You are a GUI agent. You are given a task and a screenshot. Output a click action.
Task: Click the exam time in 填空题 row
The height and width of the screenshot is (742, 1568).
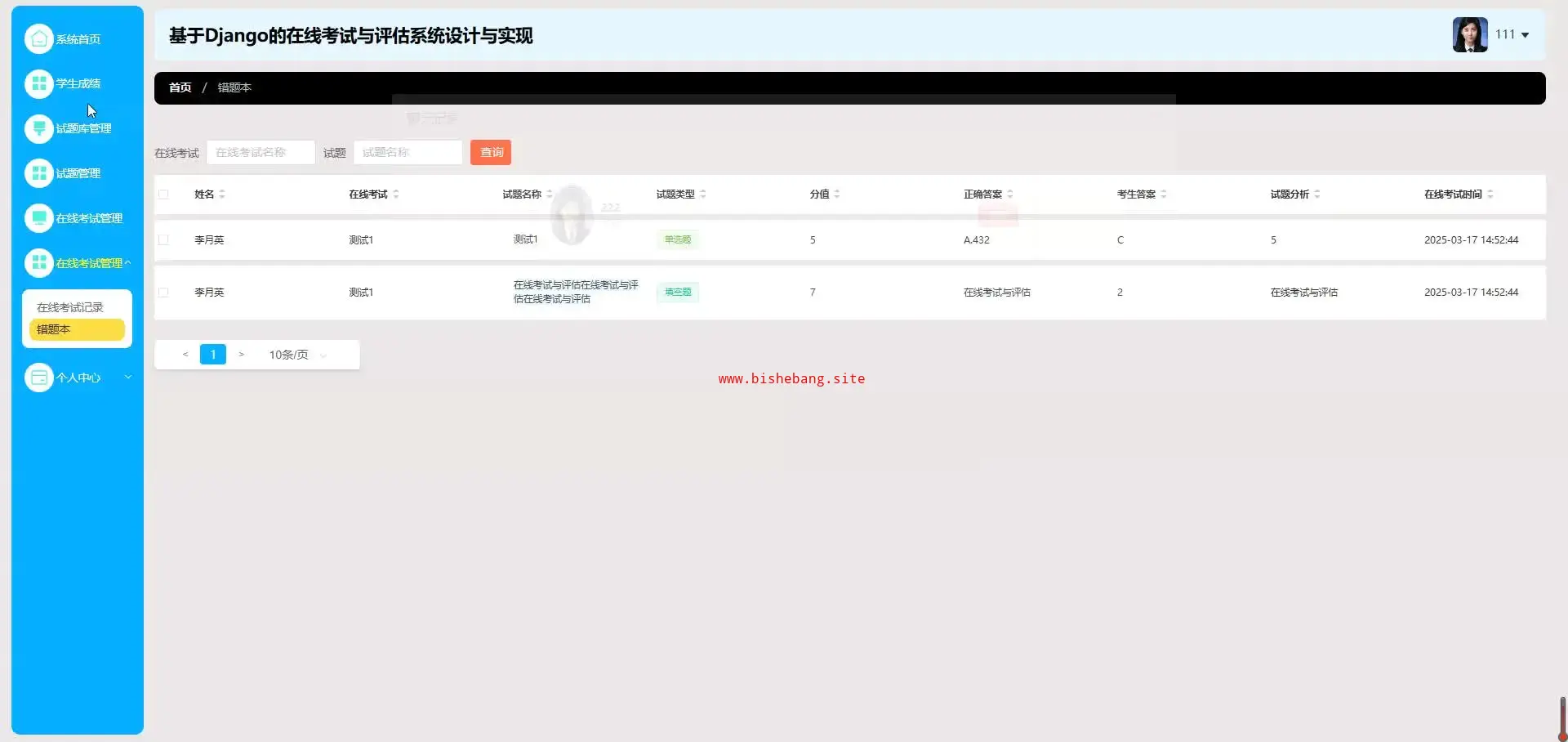[x=1472, y=293]
